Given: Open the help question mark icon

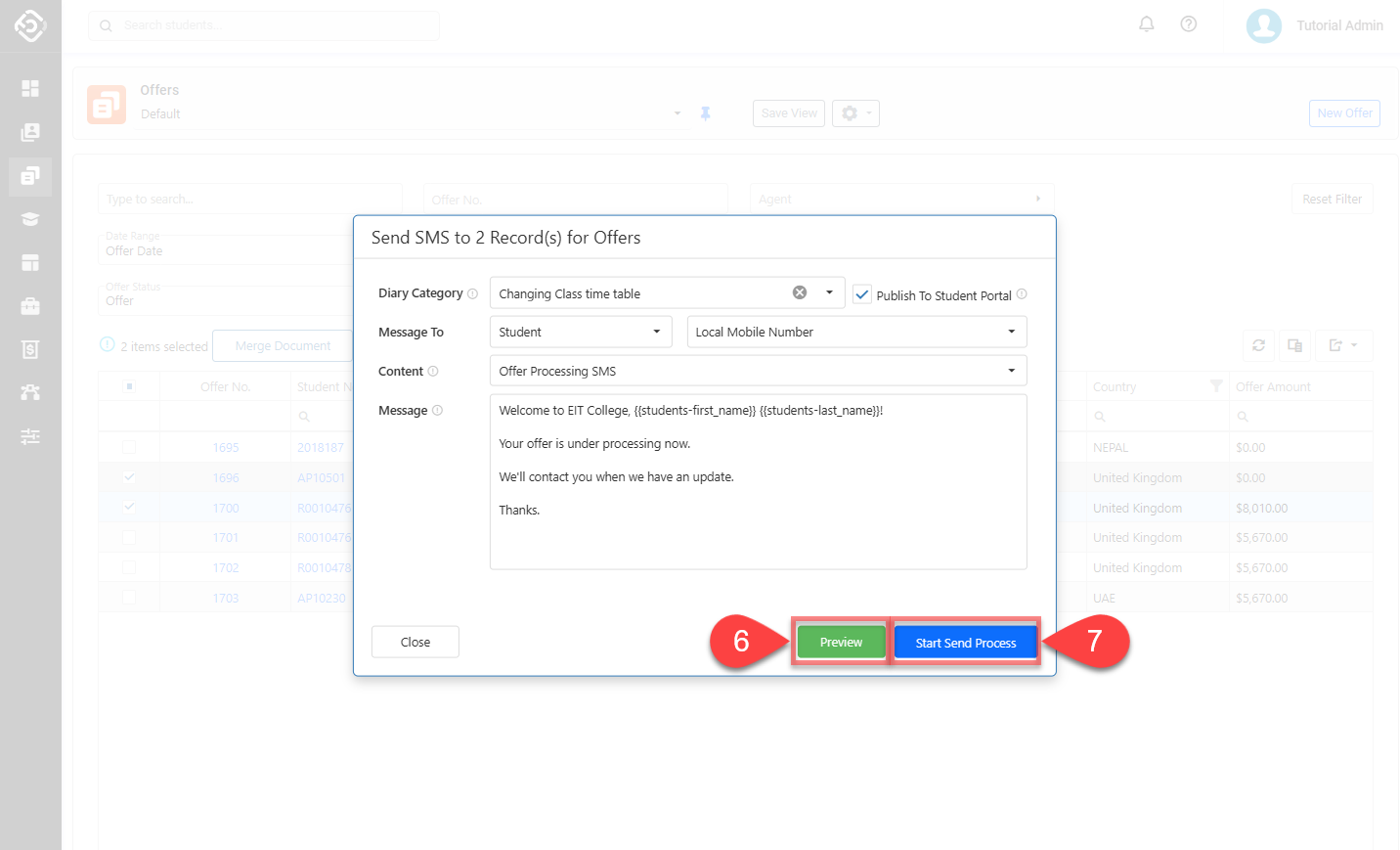Looking at the screenshot, I should (1188, 24).
